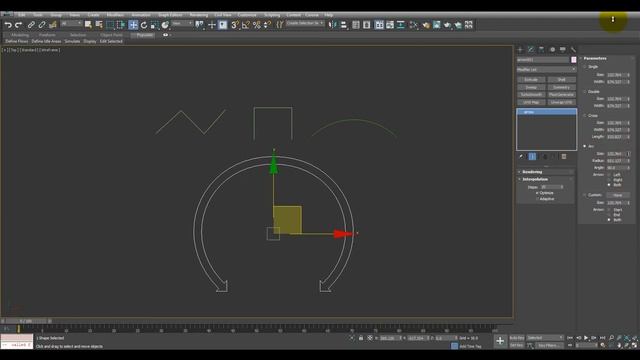Click the Auto Key button
The width and height of the screenshot is (640, 360).
click(x=517, y=338)
